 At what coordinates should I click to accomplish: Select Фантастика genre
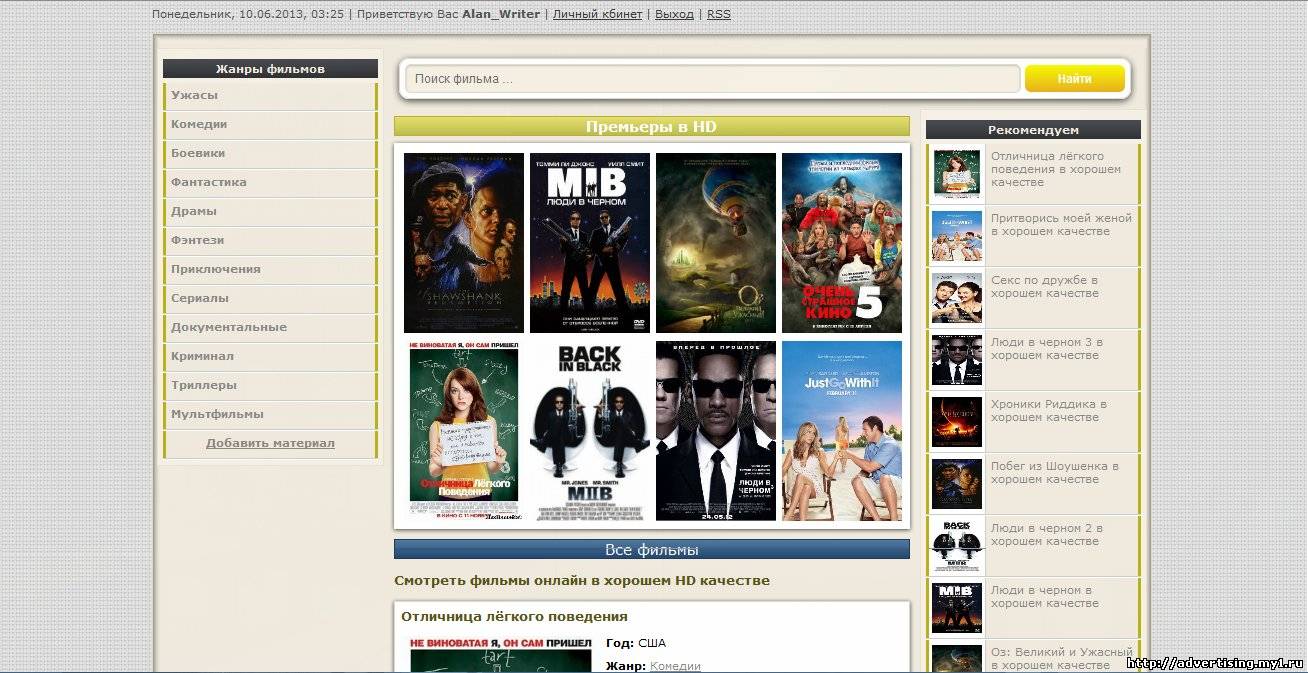point(270,183)
